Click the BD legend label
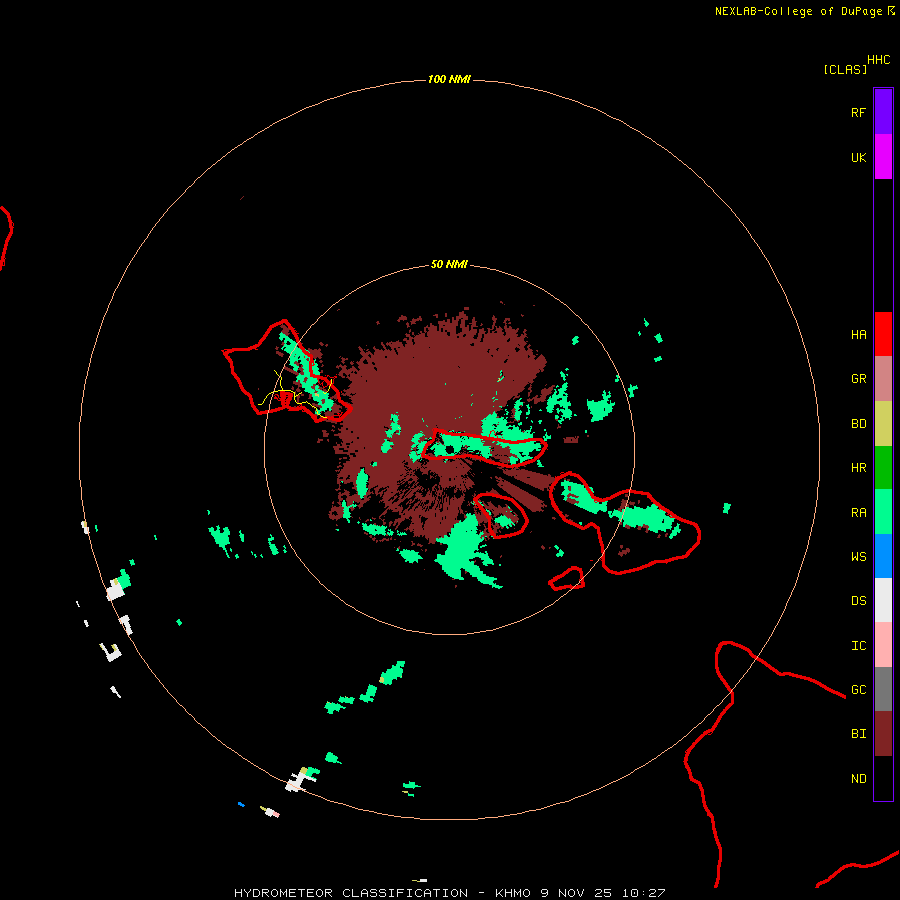 [x=858, y=424]
